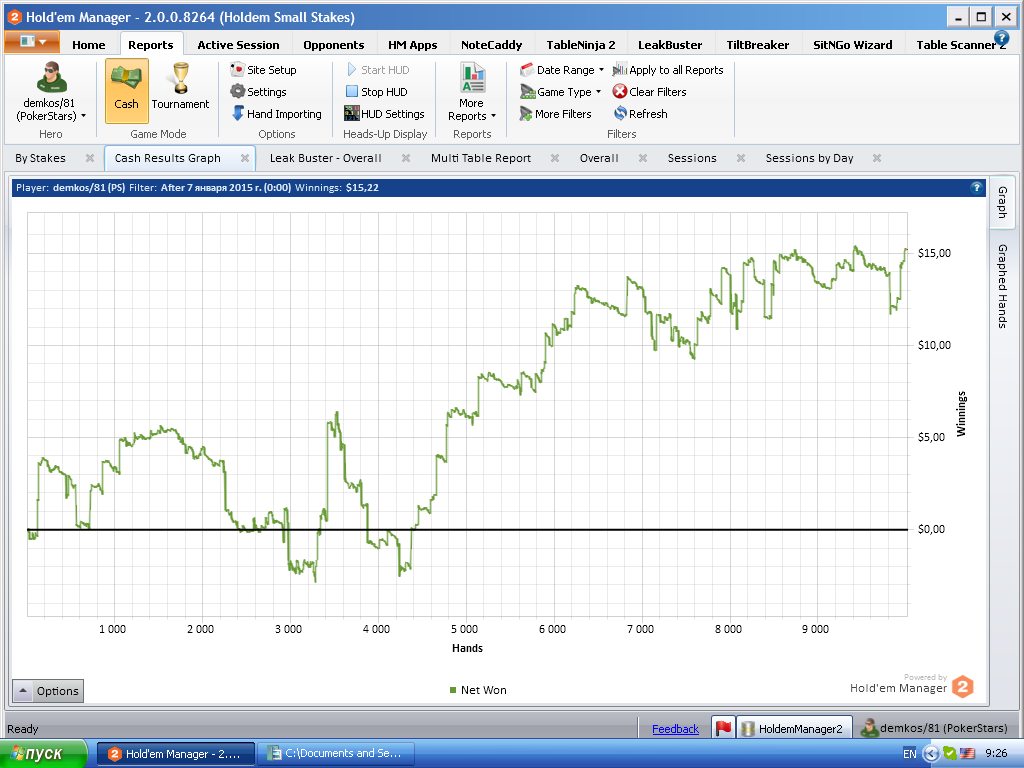Open the Graphed Hands side tab
Viewport: 1024px width, 768px height.
(x=1002, y=286)
